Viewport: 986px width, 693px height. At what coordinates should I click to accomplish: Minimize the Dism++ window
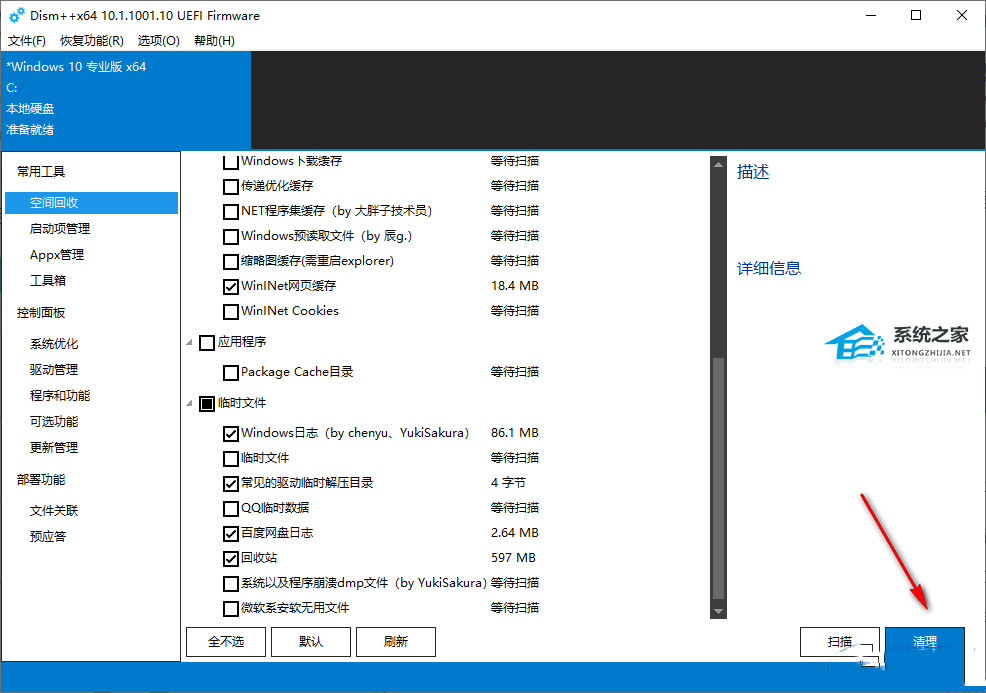click(871, 15)
